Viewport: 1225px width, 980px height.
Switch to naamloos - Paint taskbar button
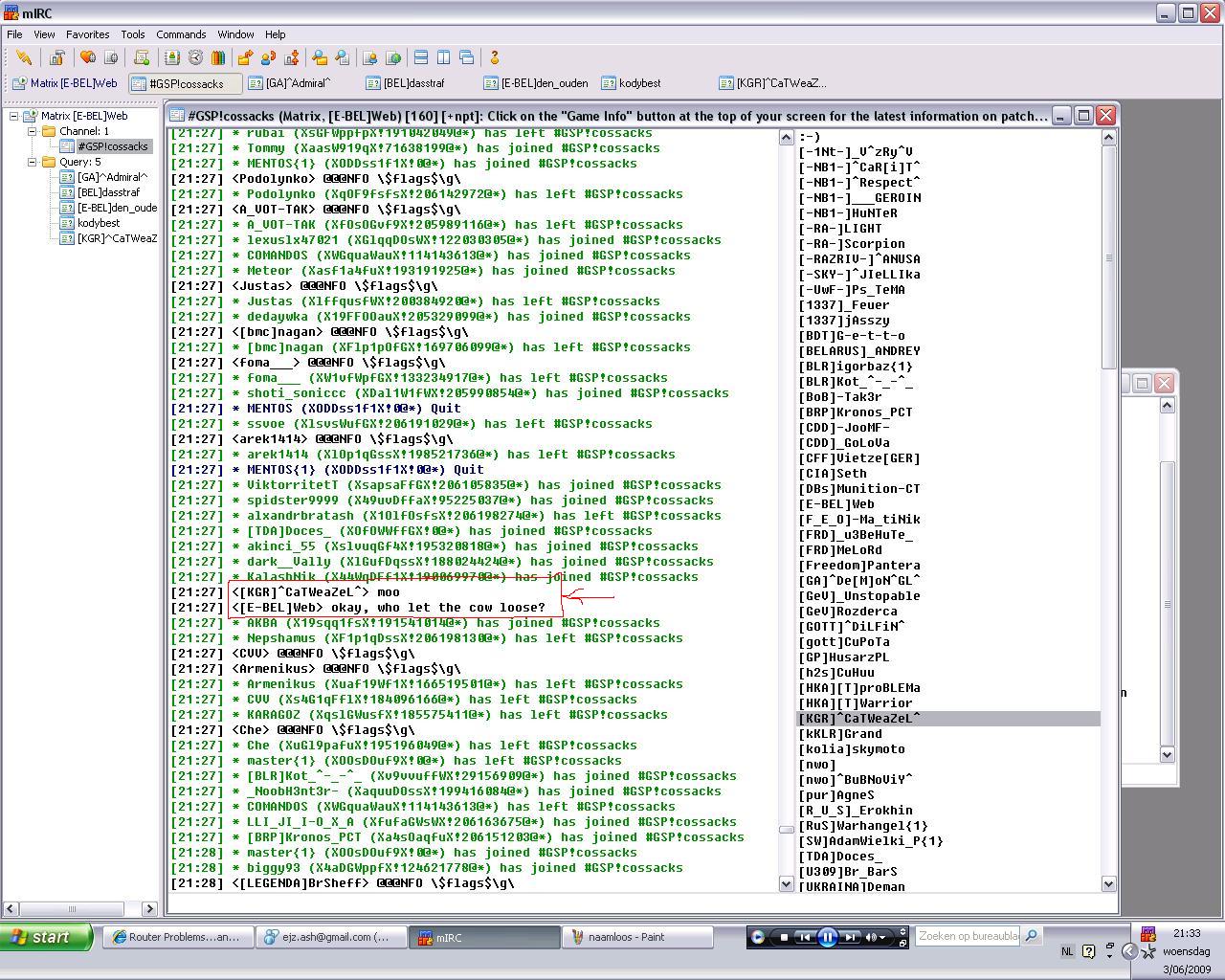[637, 937]
